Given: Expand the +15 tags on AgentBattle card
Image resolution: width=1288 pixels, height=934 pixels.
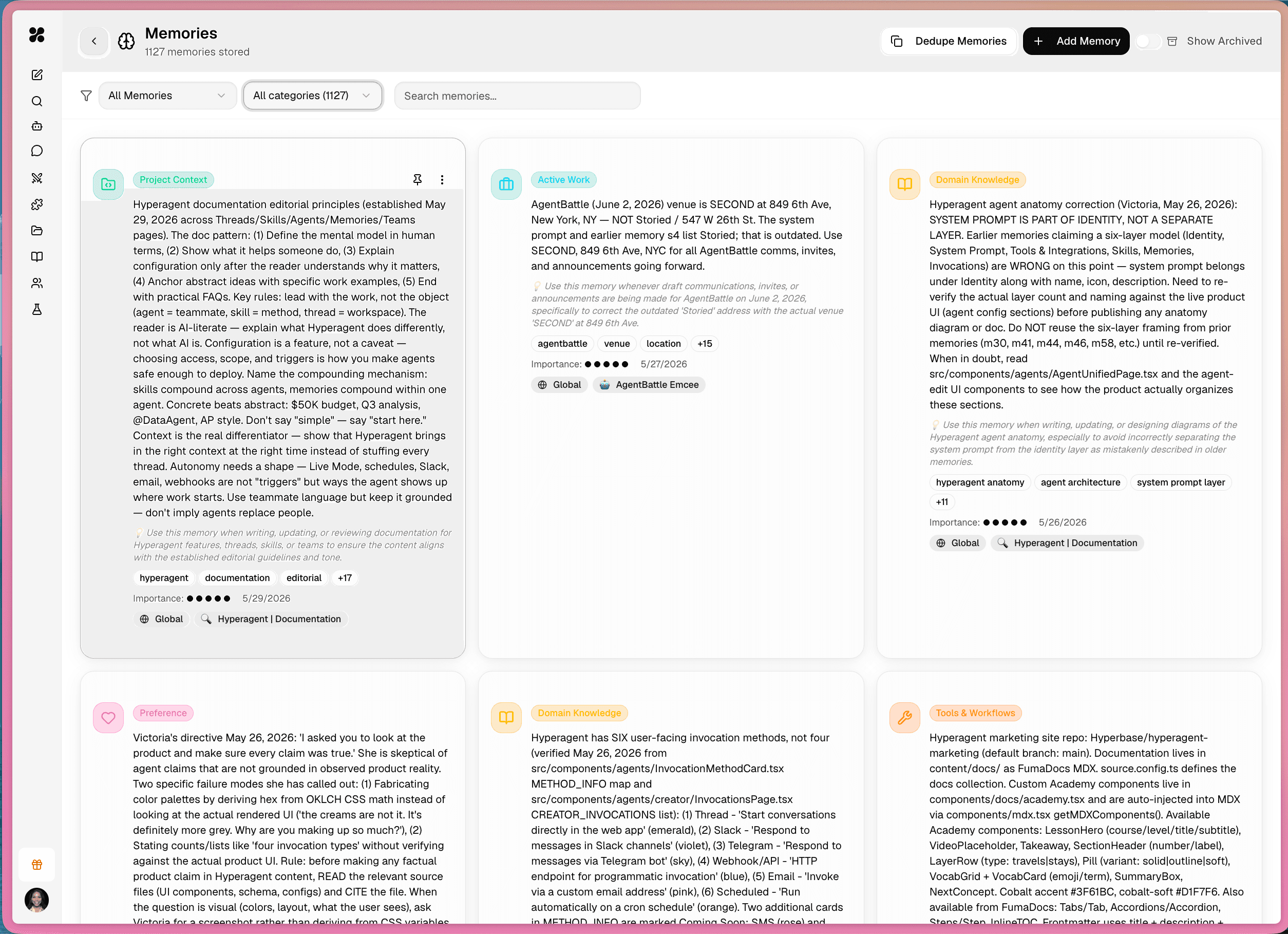Looking at the screenshot, I should click(705, 343).
